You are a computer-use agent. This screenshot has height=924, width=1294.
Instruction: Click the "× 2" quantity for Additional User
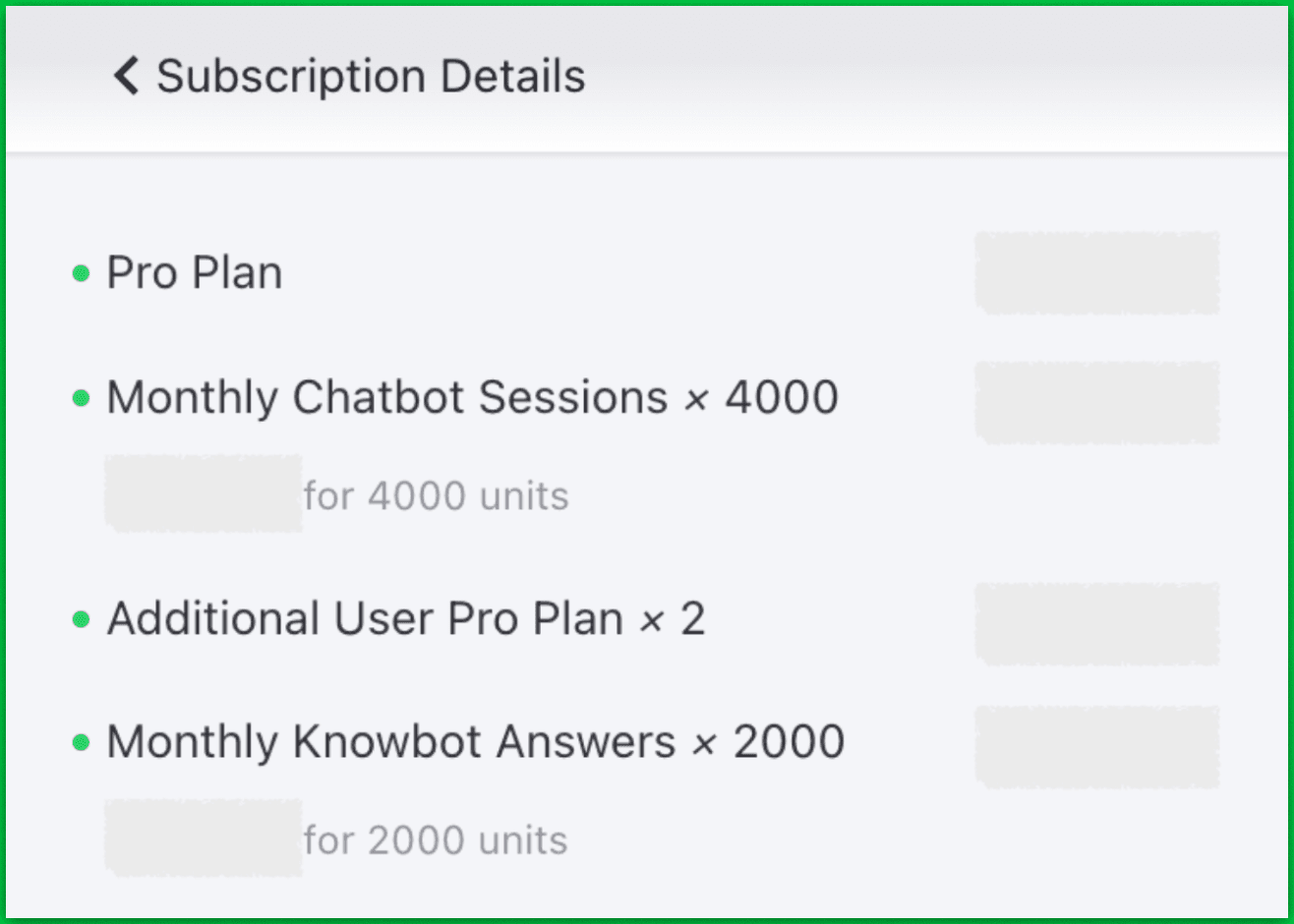tap(674, 619)
